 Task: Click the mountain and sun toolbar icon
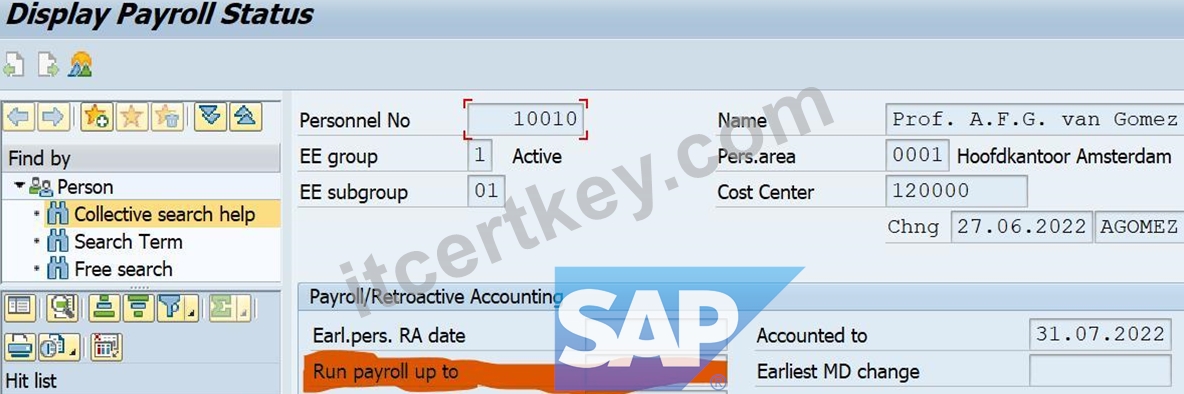80,65
